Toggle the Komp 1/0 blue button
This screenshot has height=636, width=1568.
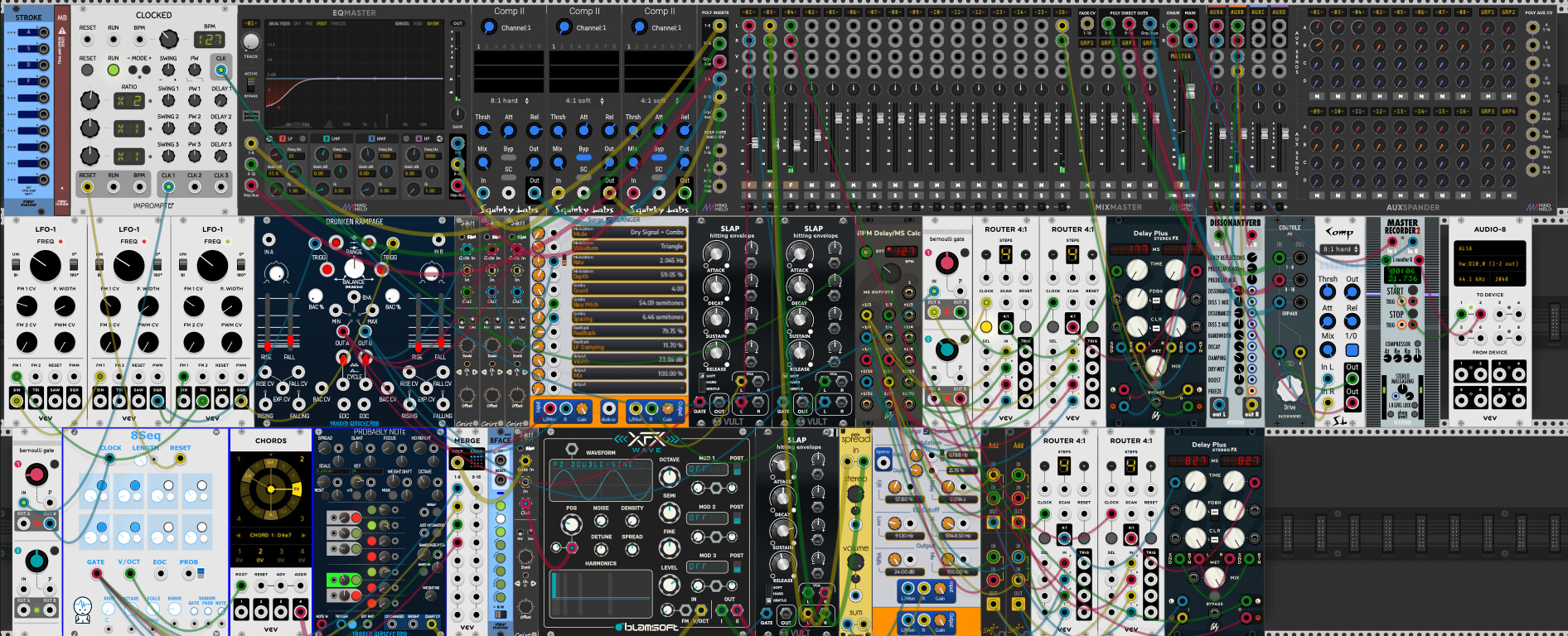(1352, 350)
